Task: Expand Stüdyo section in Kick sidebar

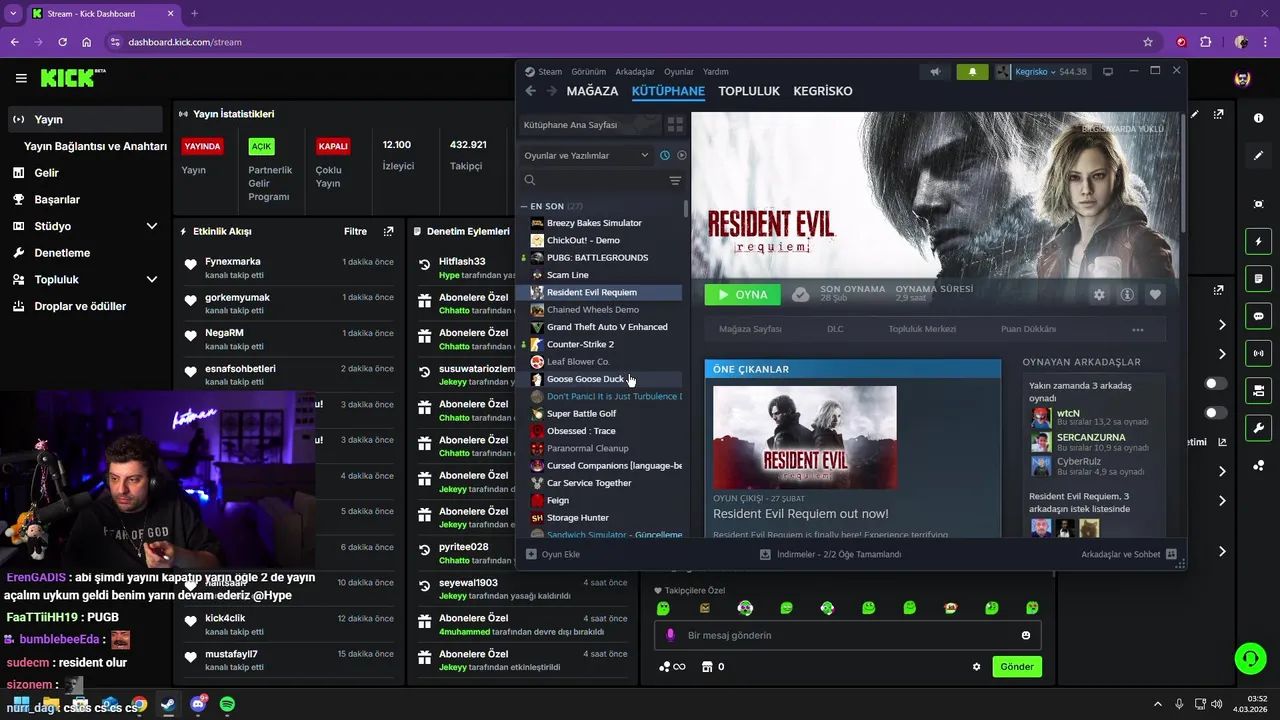Action: click(x=152, y=226)
